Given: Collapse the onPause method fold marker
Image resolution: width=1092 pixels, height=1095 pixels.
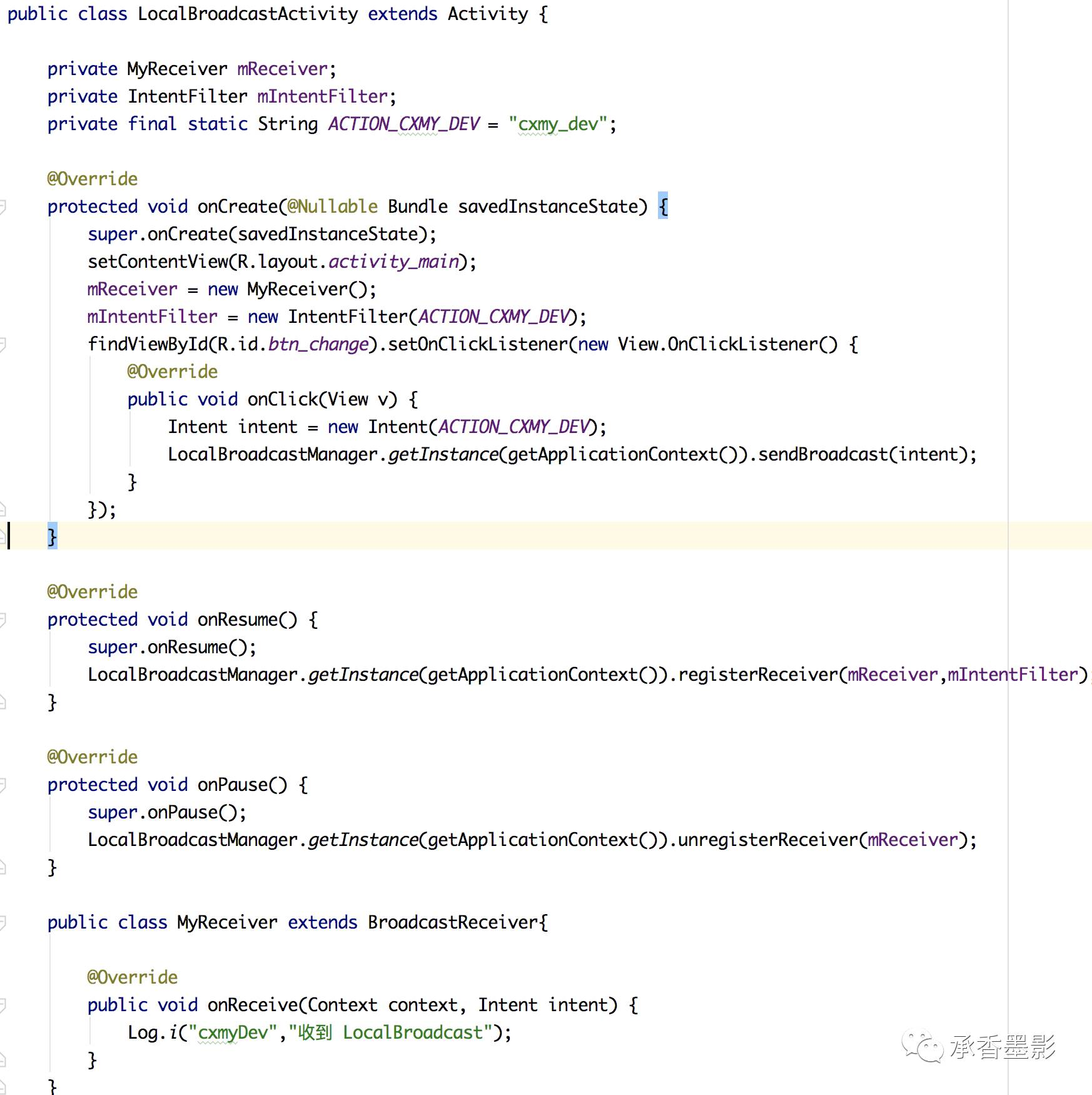Looking at the screenshot, I should (5, 784).
